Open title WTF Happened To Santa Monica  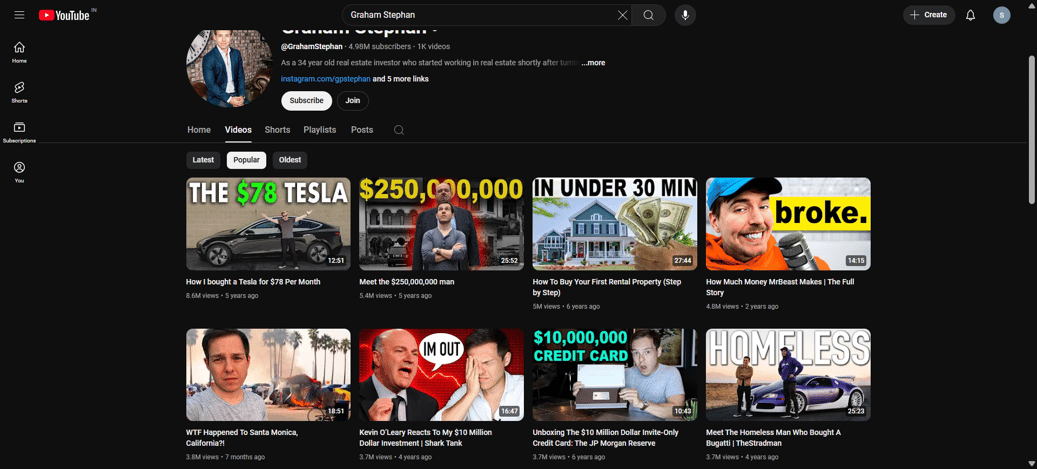pos(242,437)
